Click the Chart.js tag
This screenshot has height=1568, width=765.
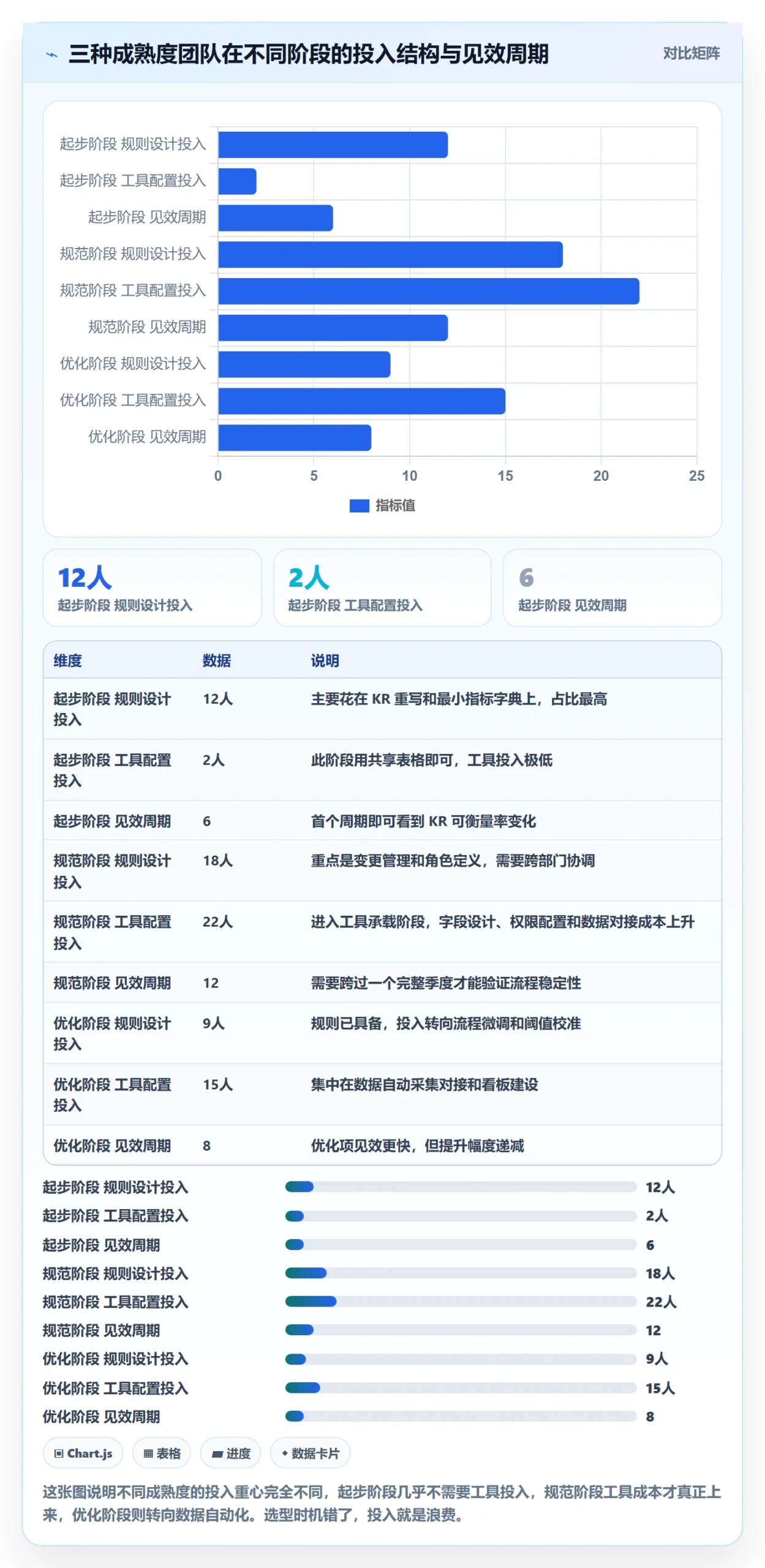click(83, 1453)
